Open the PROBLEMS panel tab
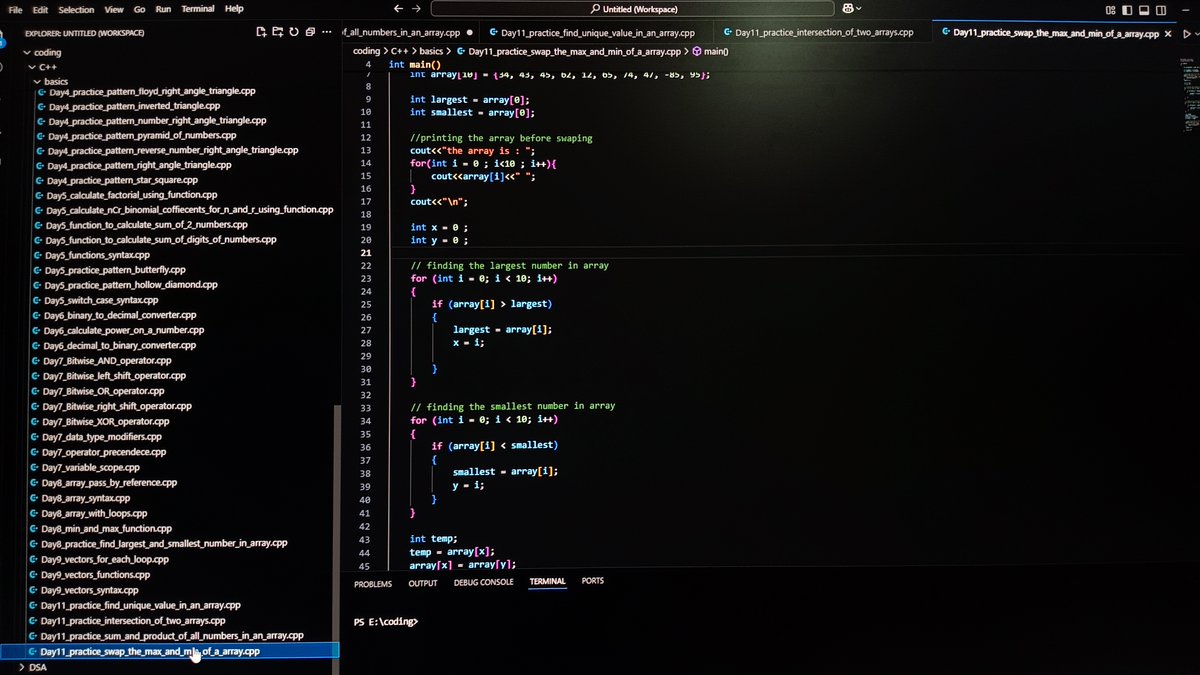Screen dimensions: 1200x675 (x=373, y=582)
